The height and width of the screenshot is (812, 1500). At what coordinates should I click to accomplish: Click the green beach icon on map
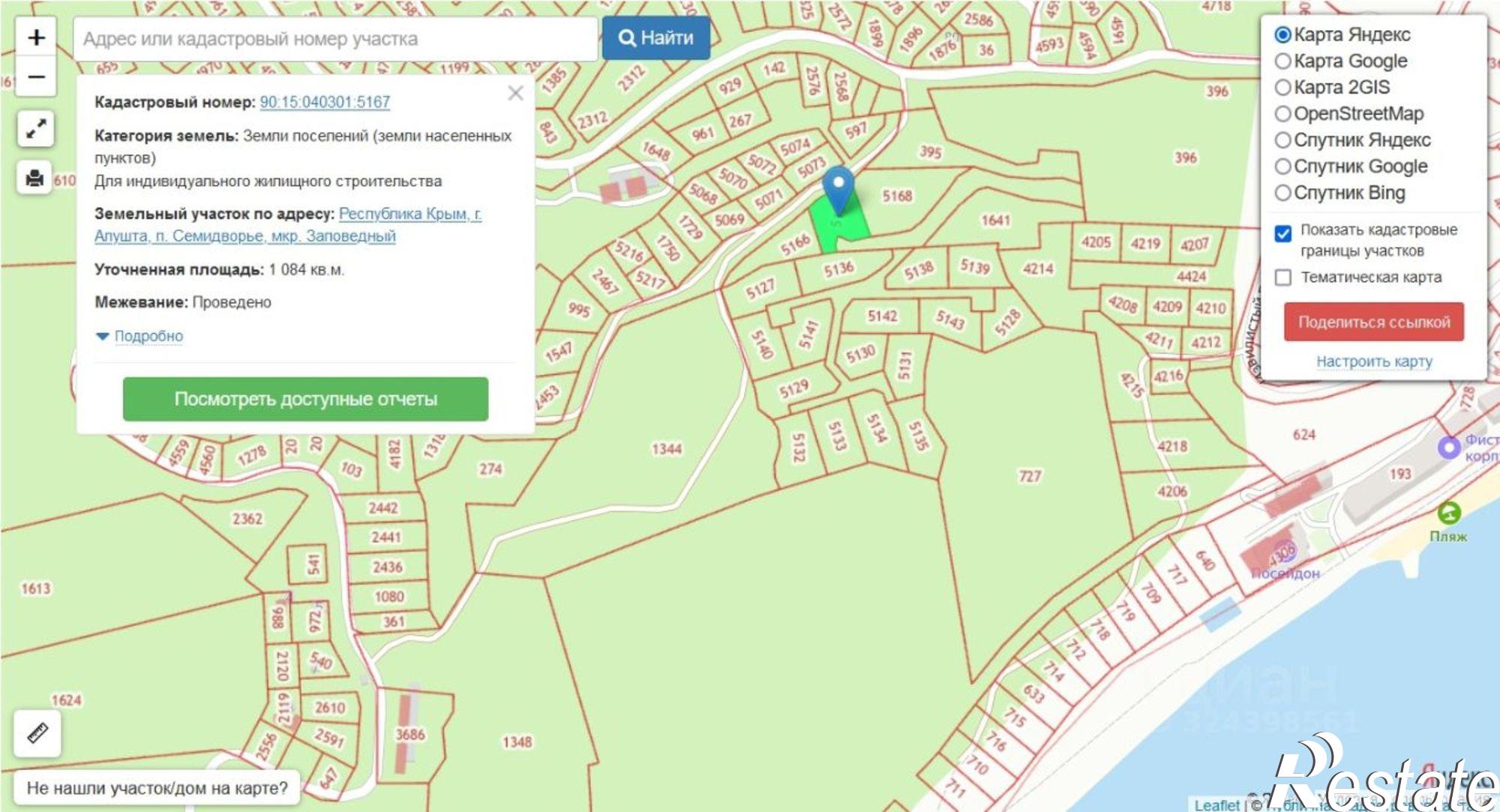pyautogui.click(x=1449, y=514)
